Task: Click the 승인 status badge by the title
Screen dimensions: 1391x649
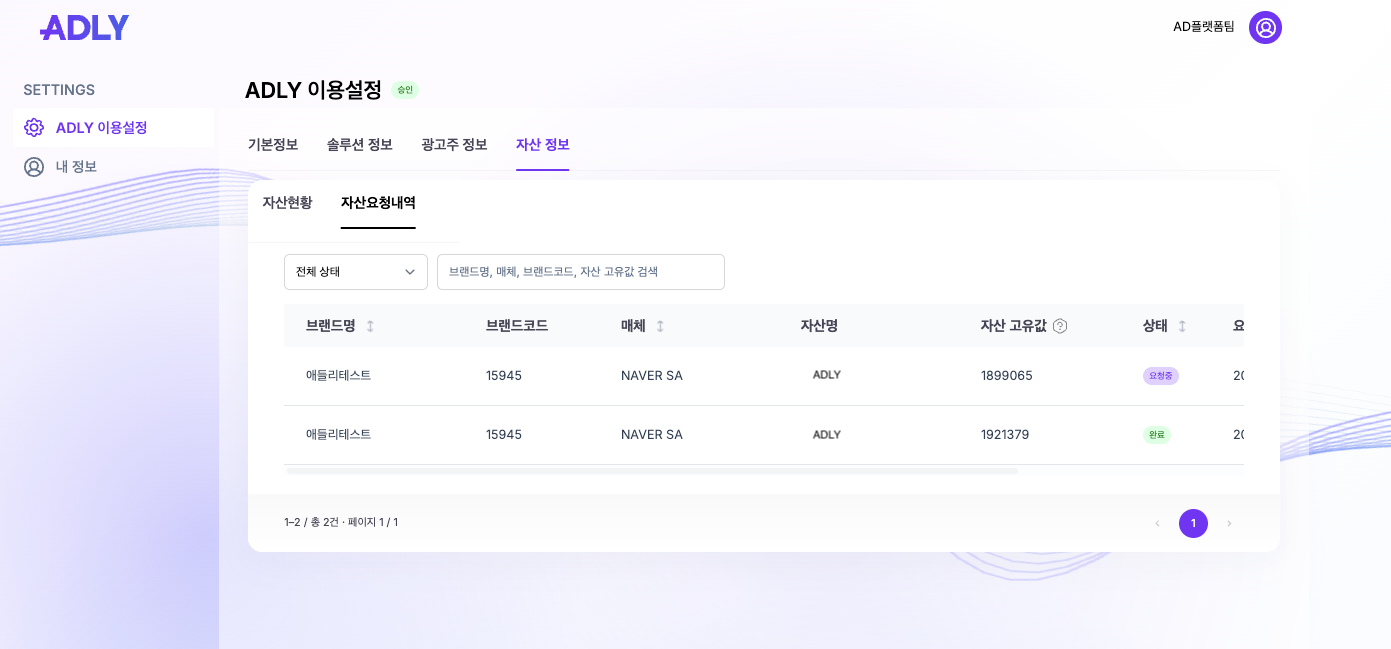Action: [x=405, y=90]
